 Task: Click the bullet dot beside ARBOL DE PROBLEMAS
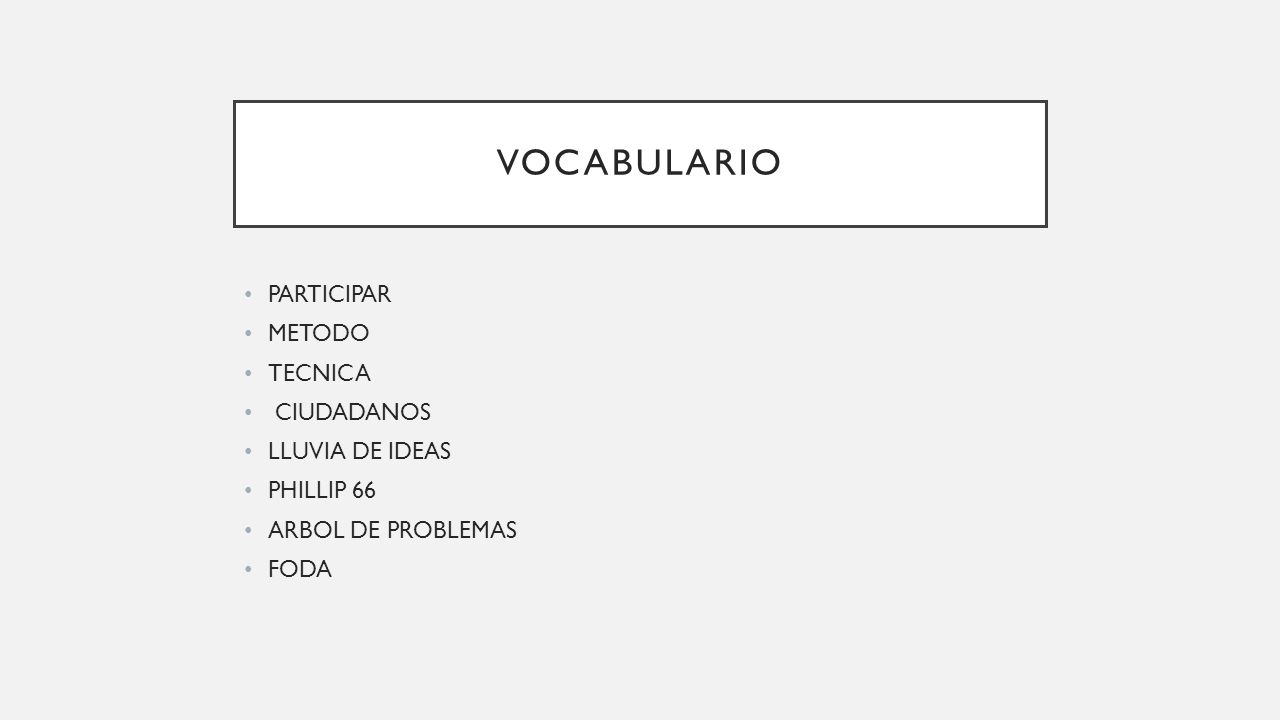249,532
